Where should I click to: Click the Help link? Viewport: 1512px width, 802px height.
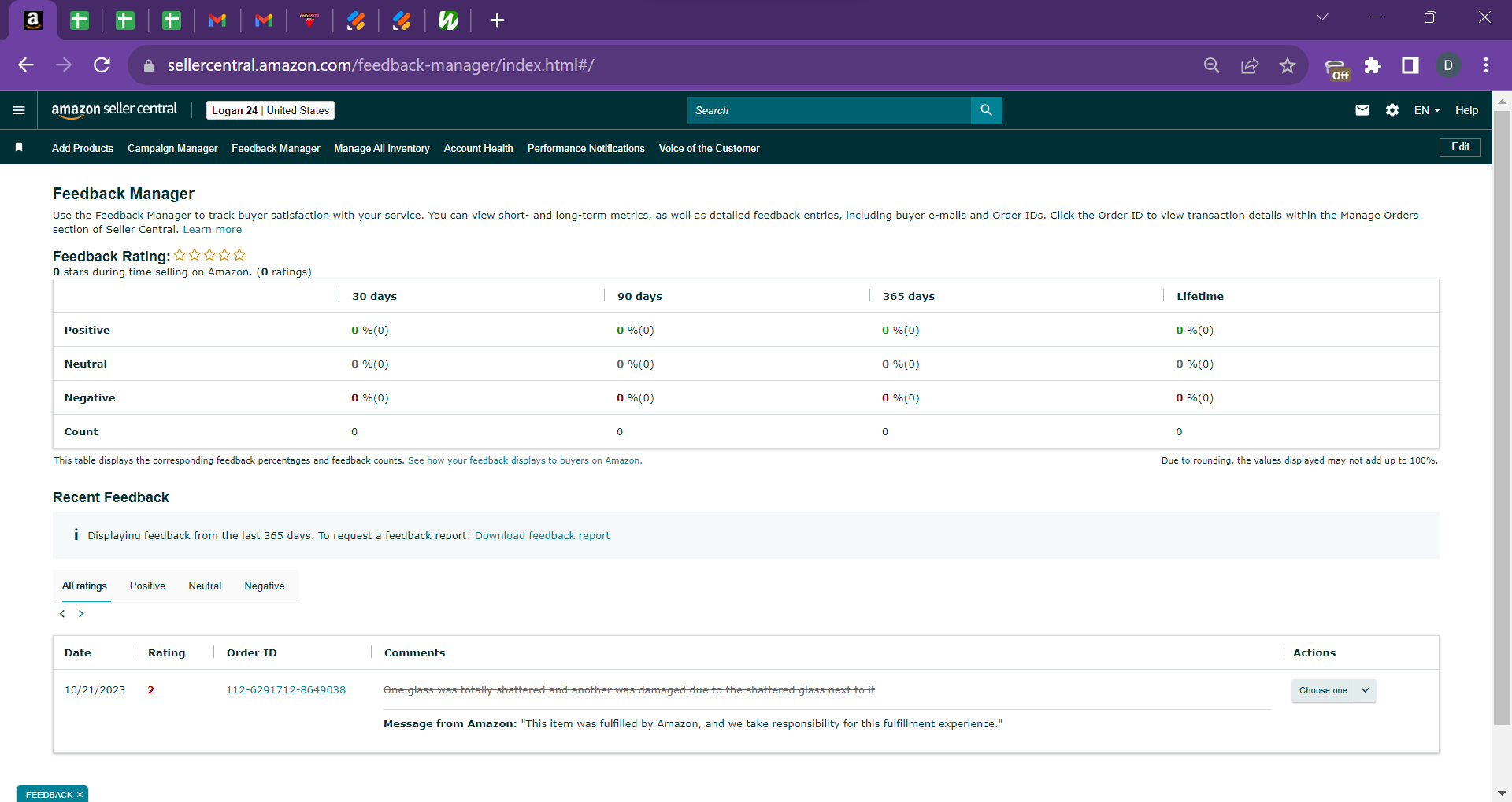point(1466,110)
